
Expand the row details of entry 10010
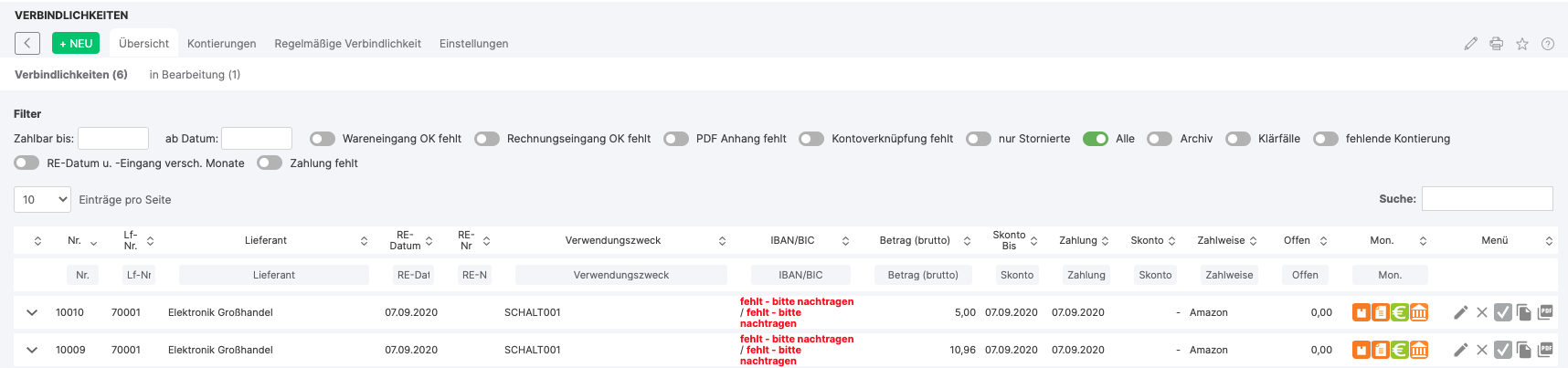coord(32,312)
